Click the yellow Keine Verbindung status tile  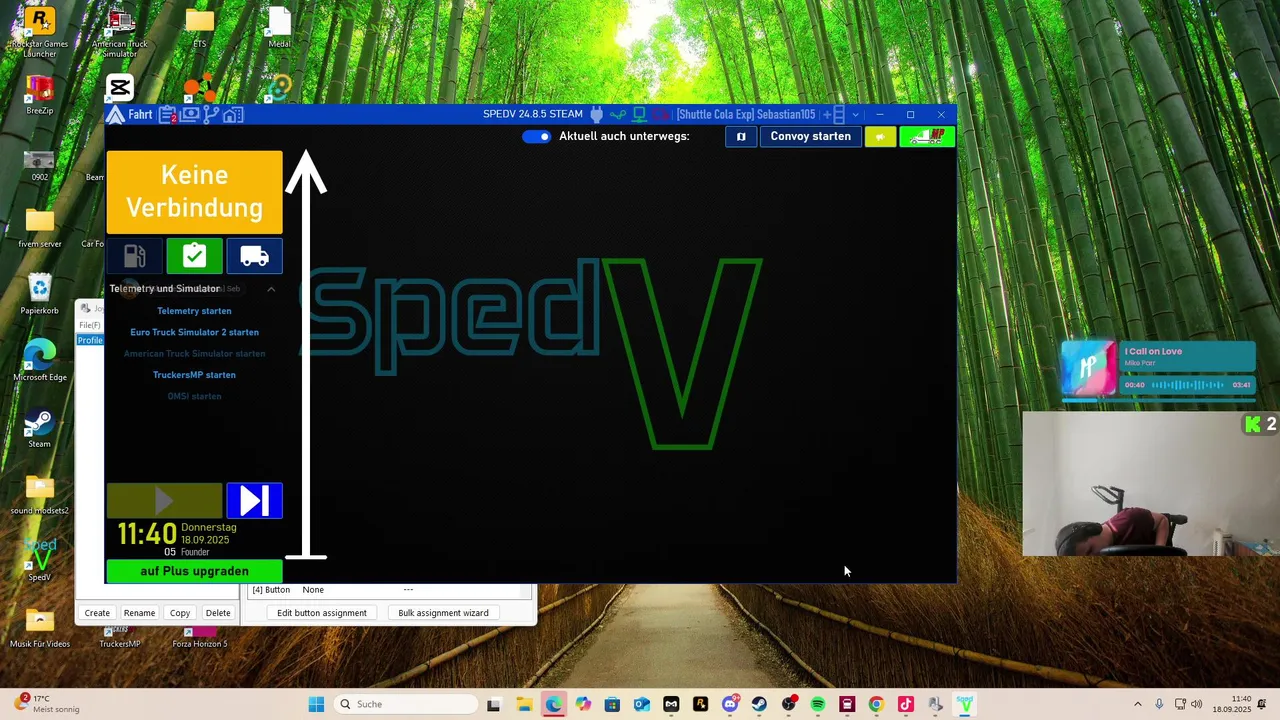click(195, 192)
